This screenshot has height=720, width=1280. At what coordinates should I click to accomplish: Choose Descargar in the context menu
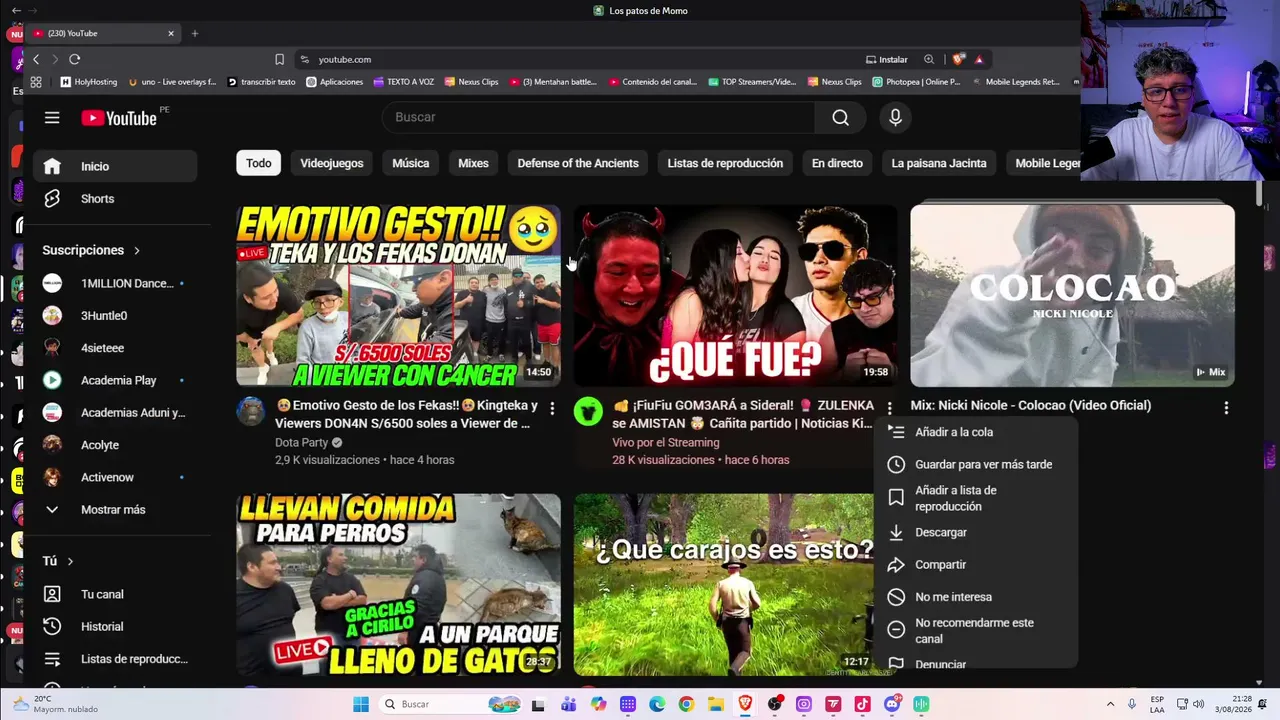tap(975, 532)
